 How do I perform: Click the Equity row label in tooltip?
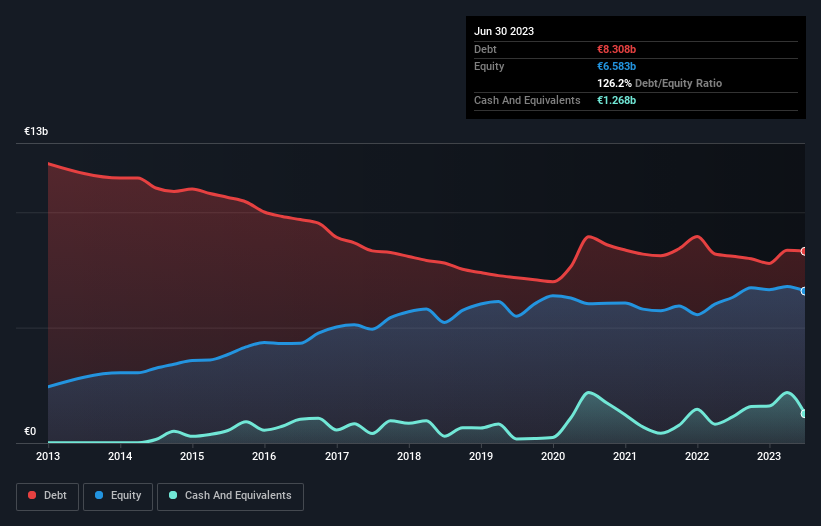point(489,66)
